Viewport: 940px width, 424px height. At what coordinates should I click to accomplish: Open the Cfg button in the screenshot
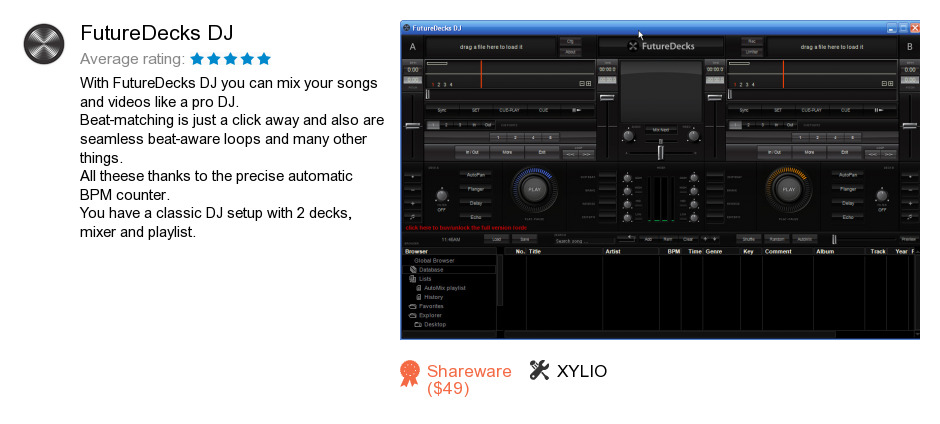tap(570, 41)
